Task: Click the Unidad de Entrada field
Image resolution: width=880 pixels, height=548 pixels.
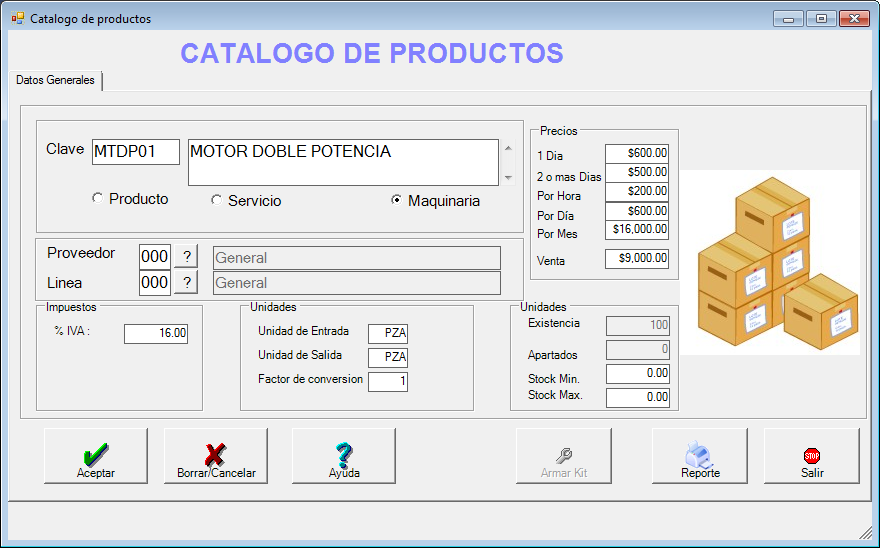Action: [x=388, y=334]
